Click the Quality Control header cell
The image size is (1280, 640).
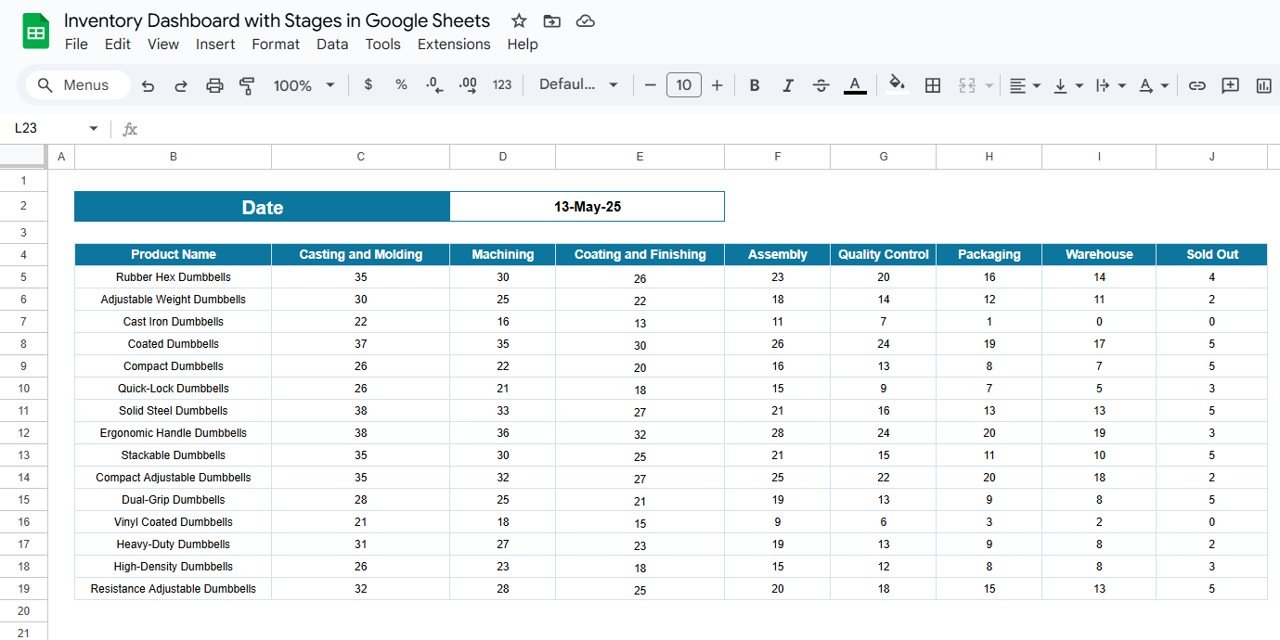(x=883, y=254)
